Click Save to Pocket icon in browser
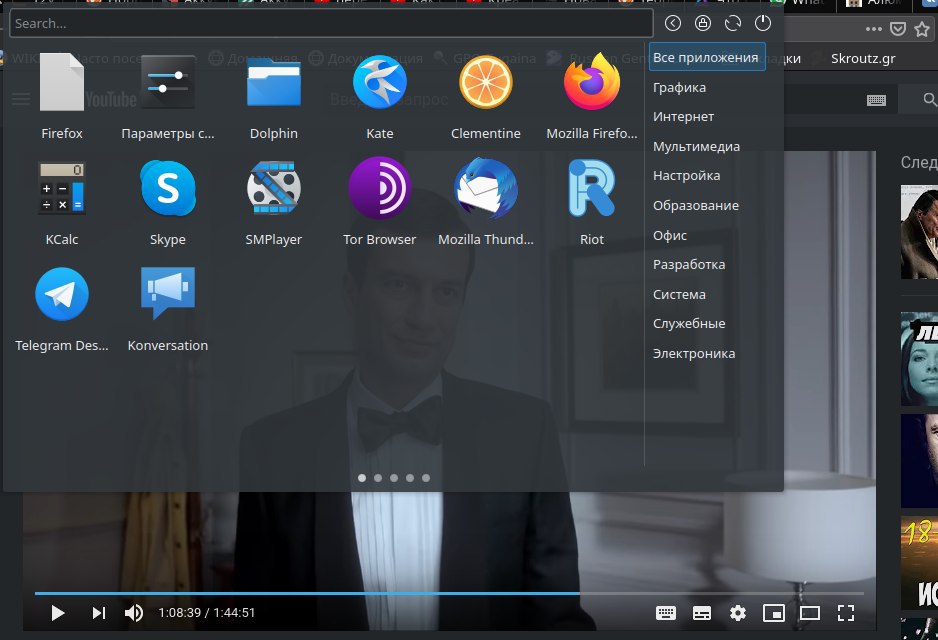The width and height of the screenshot is (938, 640). point(898,29)
